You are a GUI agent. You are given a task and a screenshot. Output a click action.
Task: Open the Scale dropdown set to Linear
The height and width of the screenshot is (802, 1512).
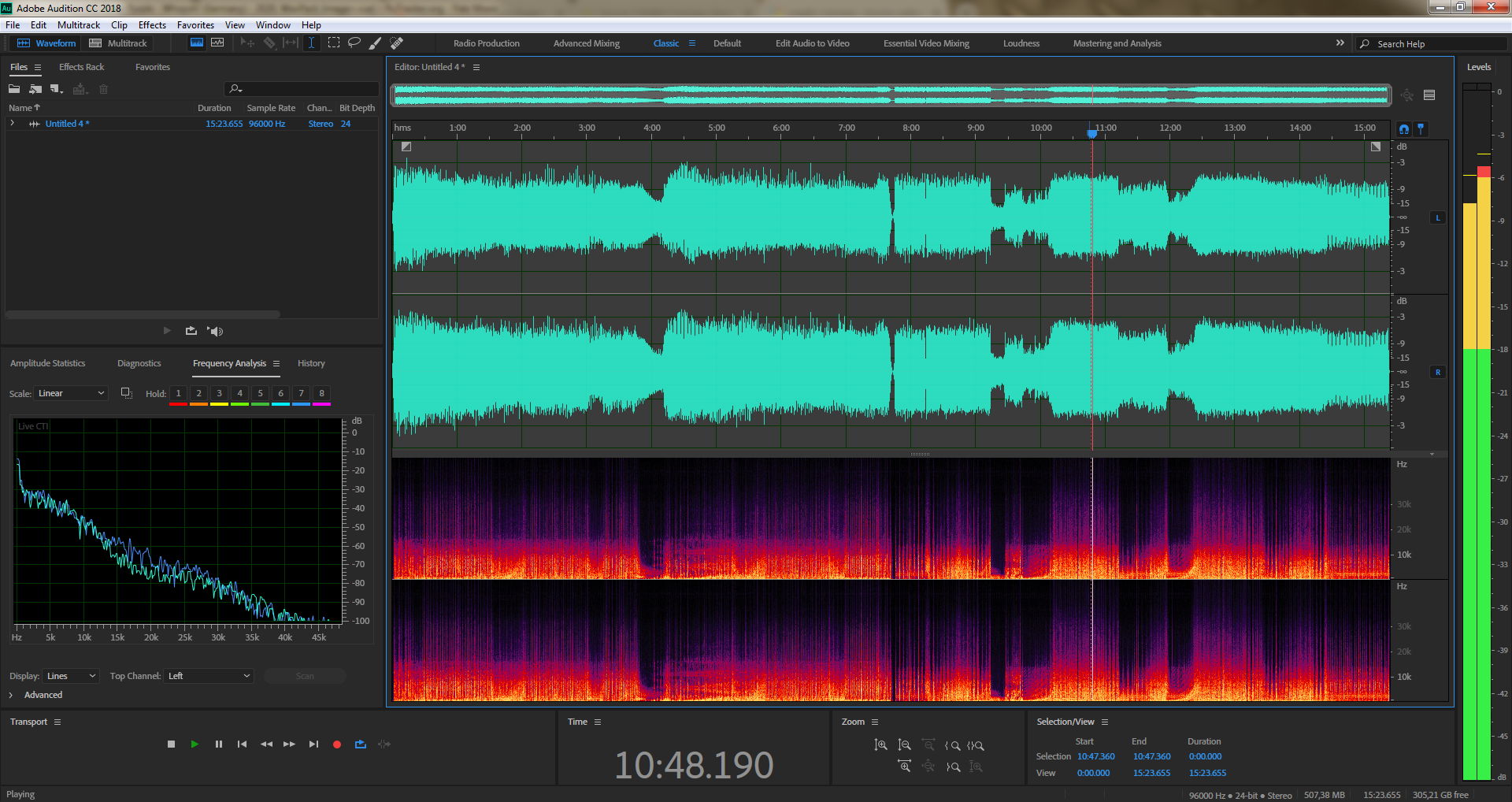71,393
